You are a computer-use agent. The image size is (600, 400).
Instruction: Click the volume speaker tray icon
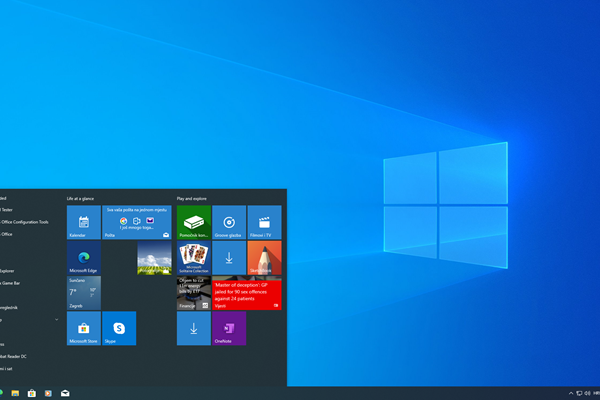pos(587,393)
